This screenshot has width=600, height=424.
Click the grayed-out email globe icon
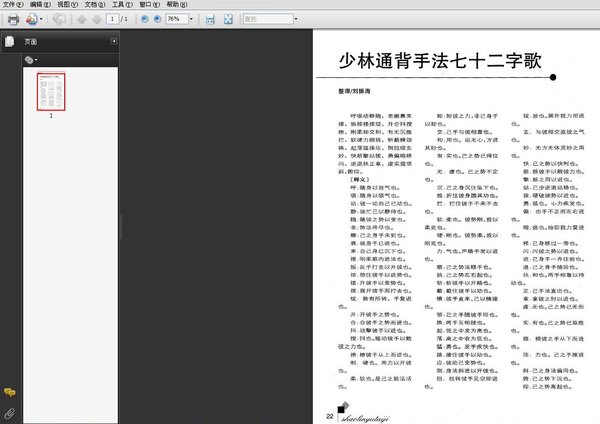pyautogui.click(x=59, y=19)
